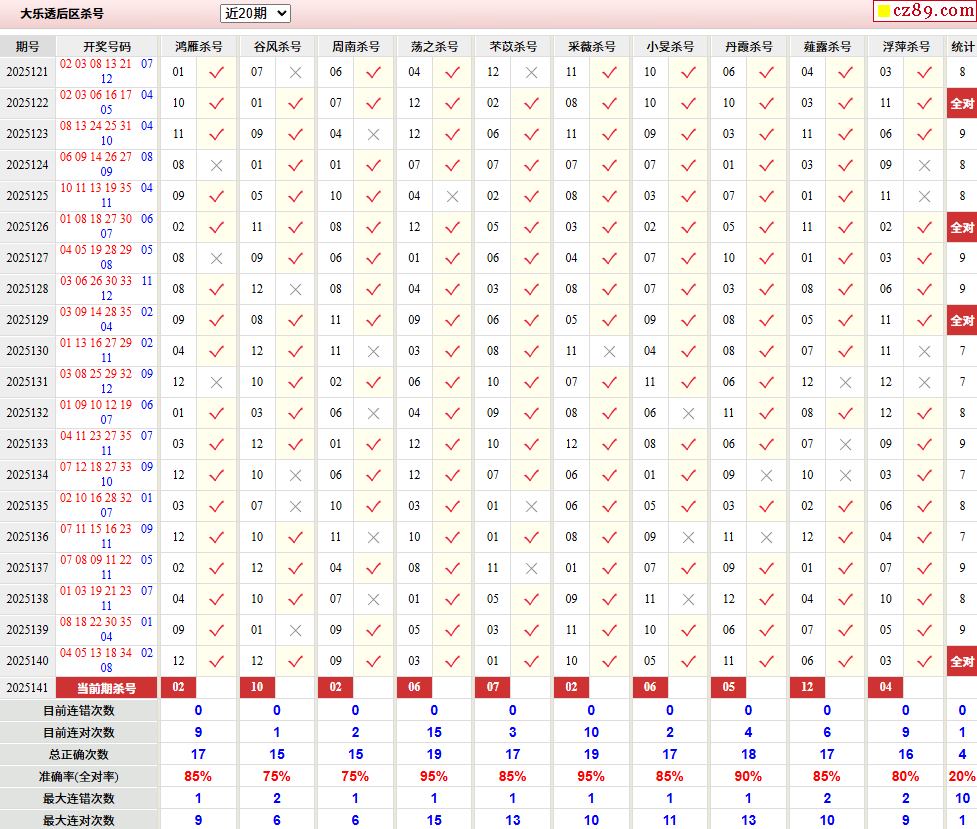Click the check mark for 浮萍杀号 in row 2025140
The image size is (977, 829).
click(924, 661)
